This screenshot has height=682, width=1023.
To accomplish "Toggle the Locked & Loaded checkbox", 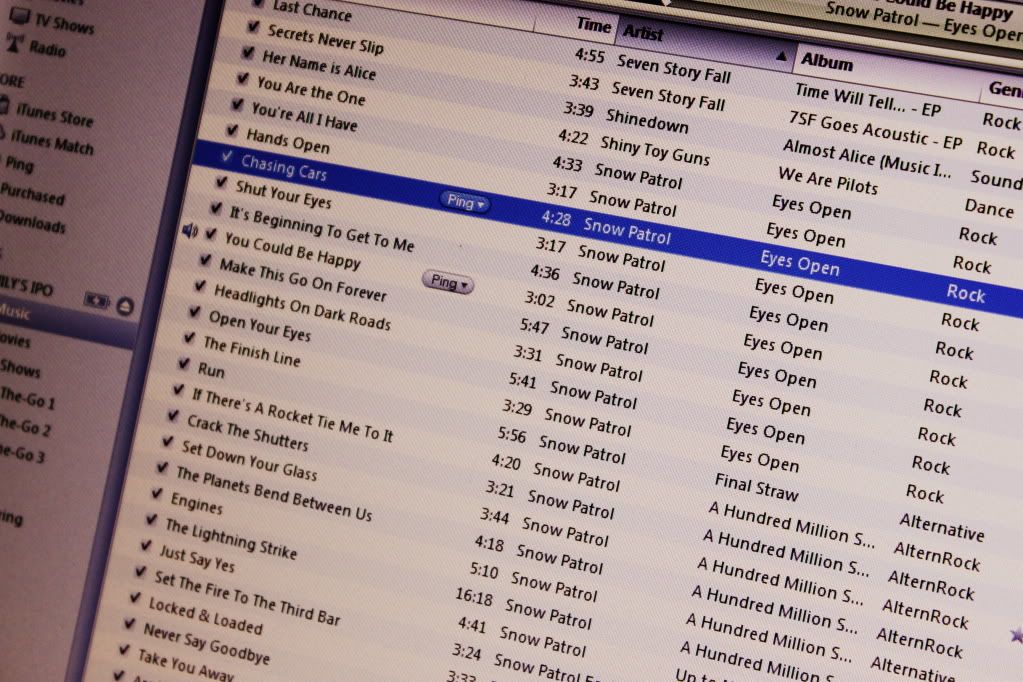I will pyautogui.click(x=135, y=598).
